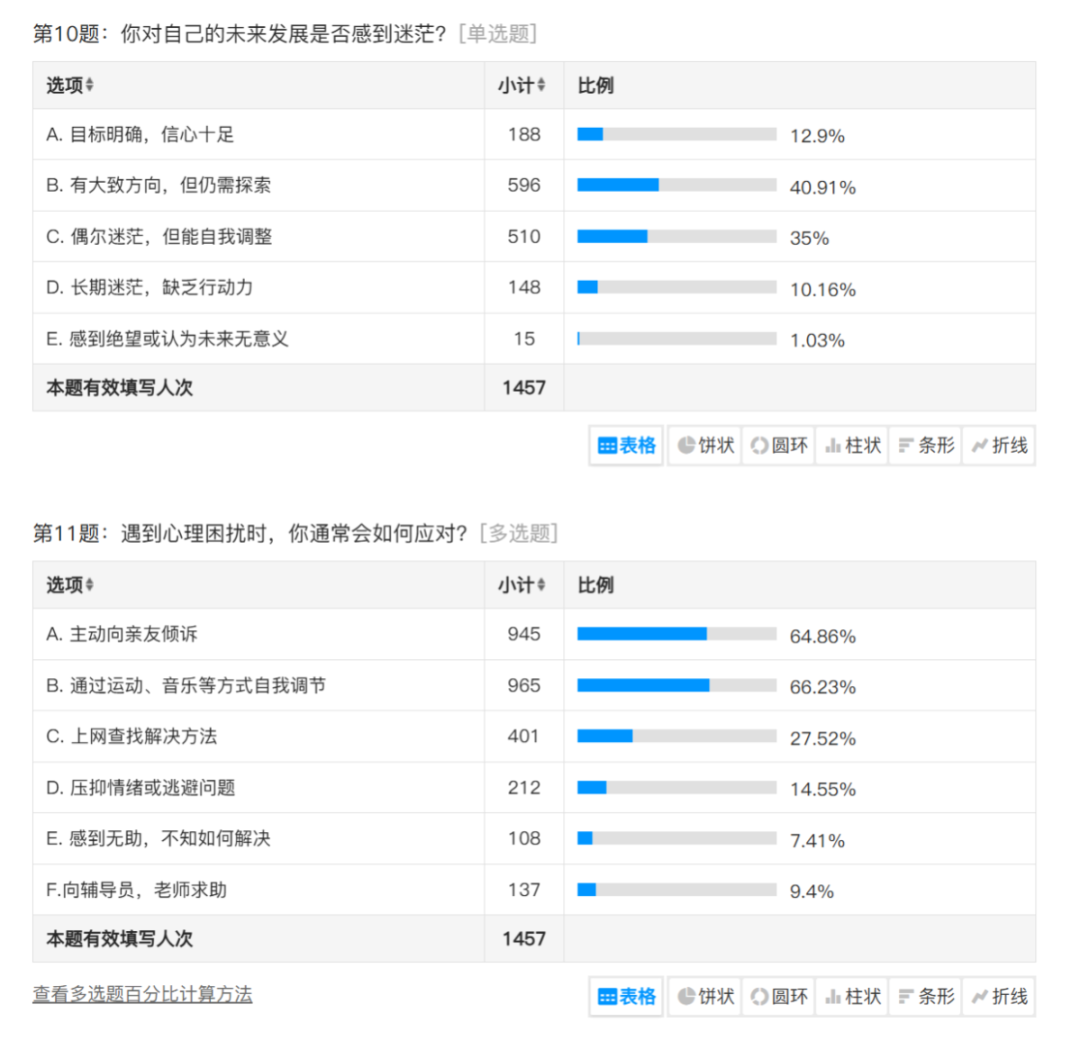Switch Question 11 to donut chart (圆环) view
Viewport: 1080px width, 1040px height.
coord(779,996)
